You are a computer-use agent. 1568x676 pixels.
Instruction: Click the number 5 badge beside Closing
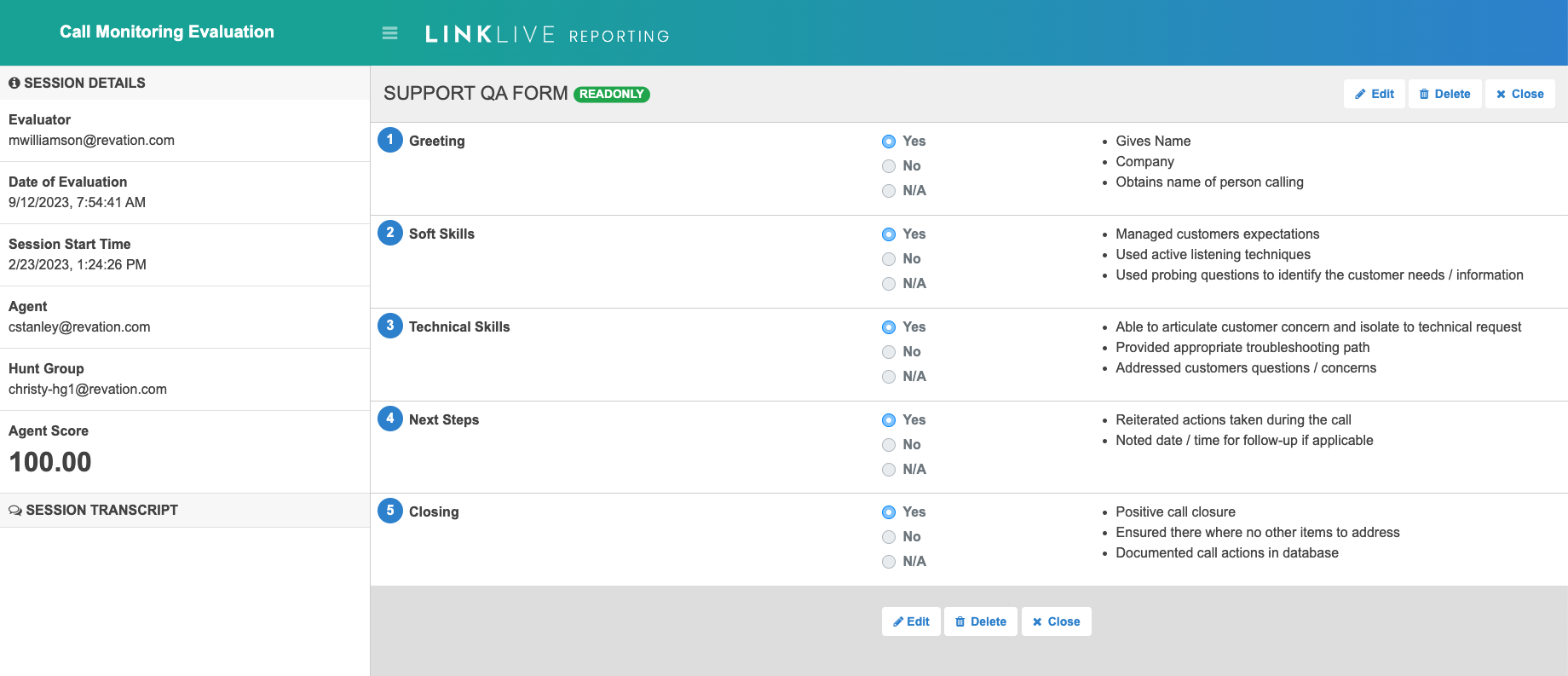click(x=390, y=511)
